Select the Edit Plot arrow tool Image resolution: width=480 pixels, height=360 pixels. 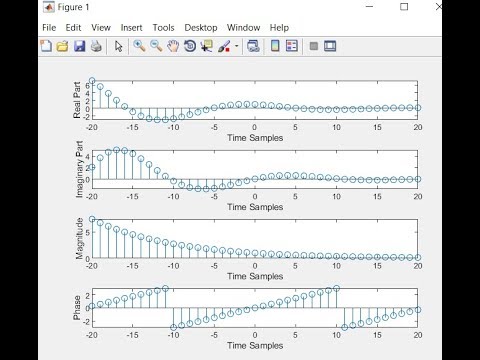pos(118,46)
